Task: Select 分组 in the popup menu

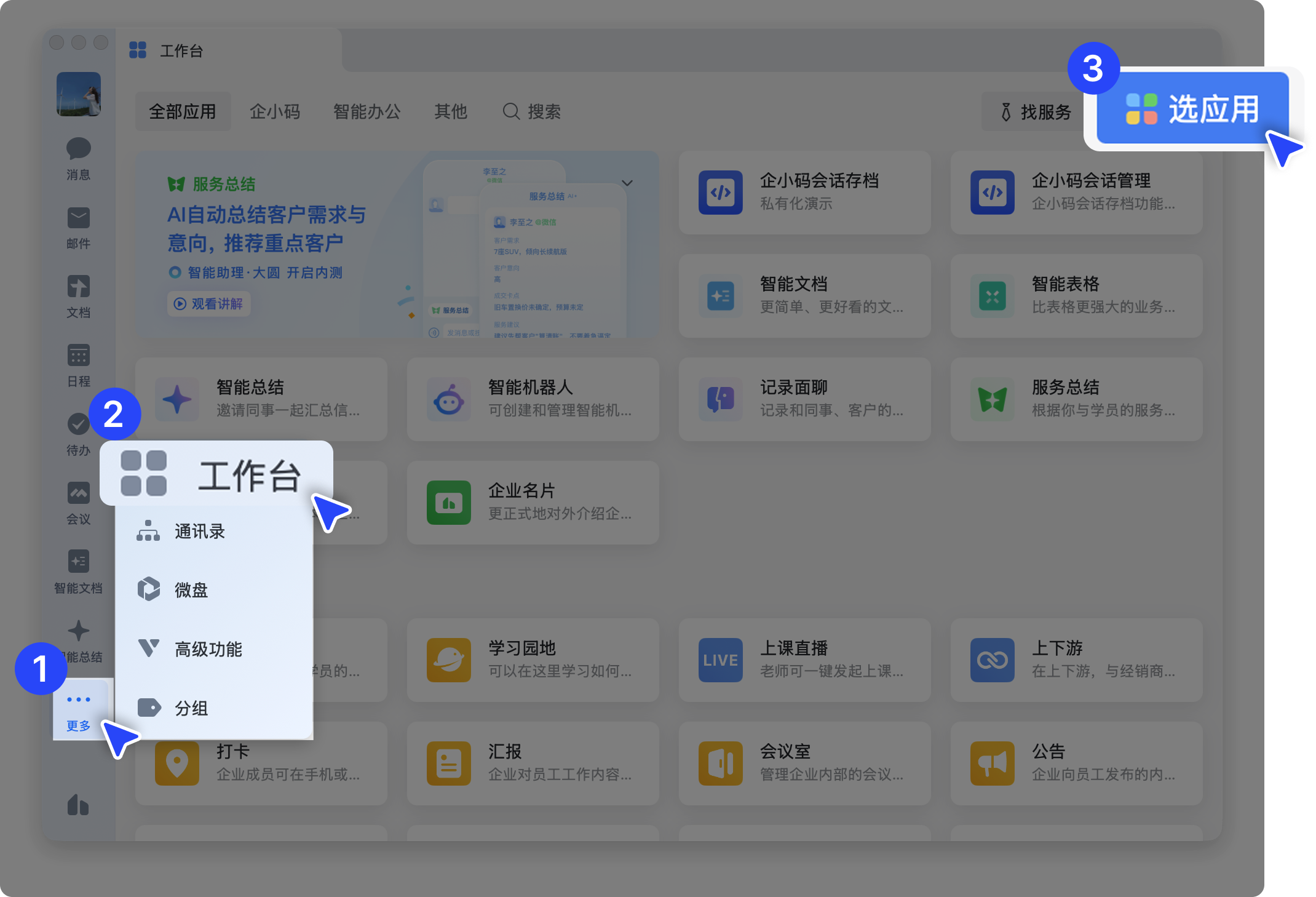Action: 214,708
